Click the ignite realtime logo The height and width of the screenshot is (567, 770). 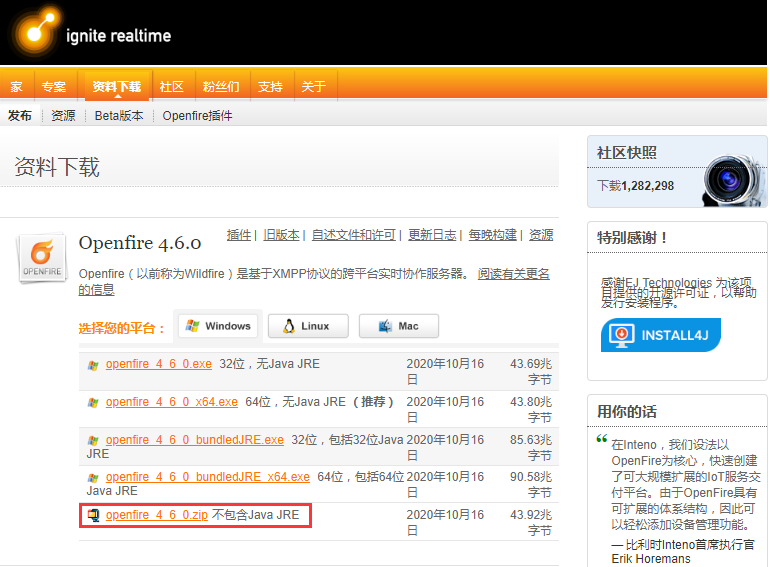(x=92, y=30)
